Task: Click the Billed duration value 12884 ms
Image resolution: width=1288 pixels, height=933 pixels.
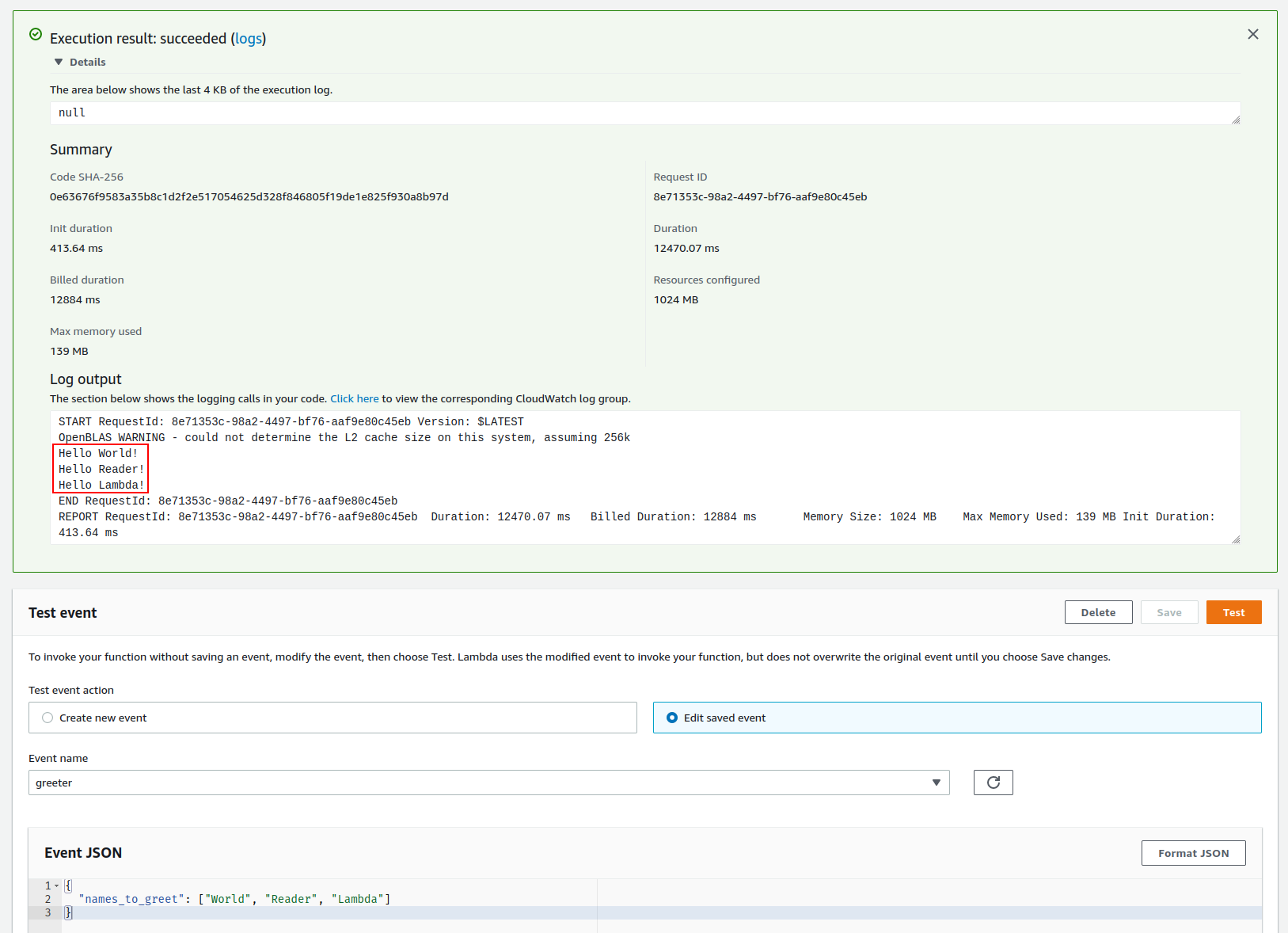Action: [75, 300]
